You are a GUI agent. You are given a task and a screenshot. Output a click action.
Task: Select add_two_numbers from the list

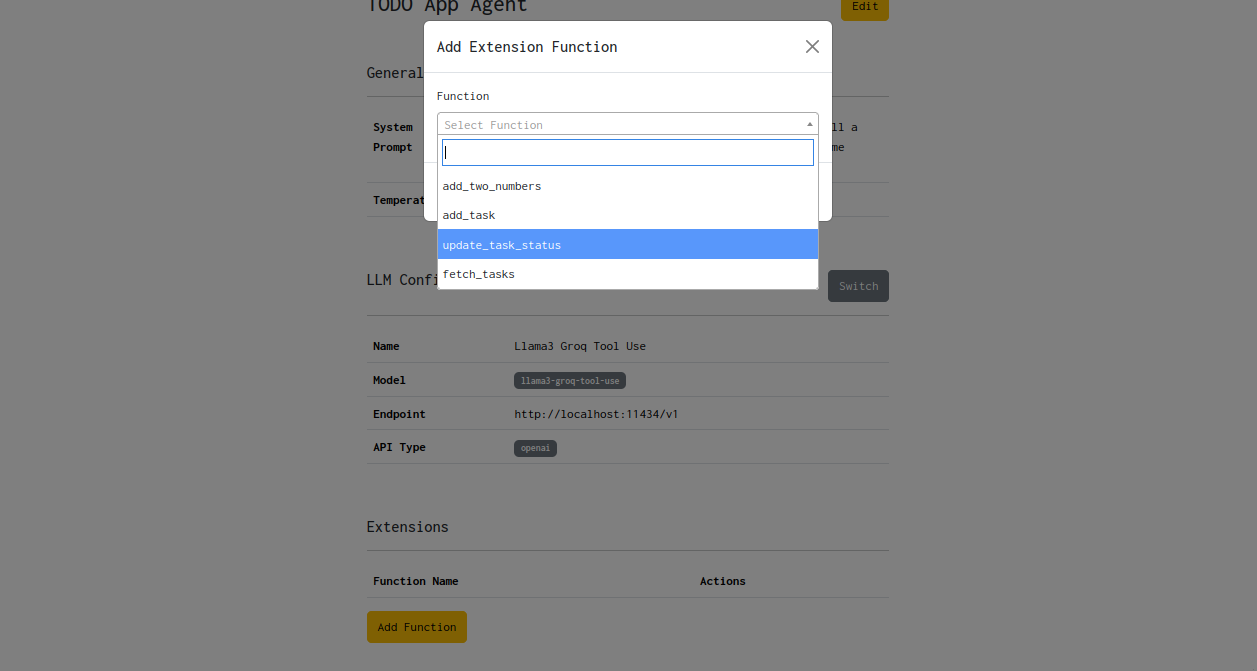[x=491, y=186]
